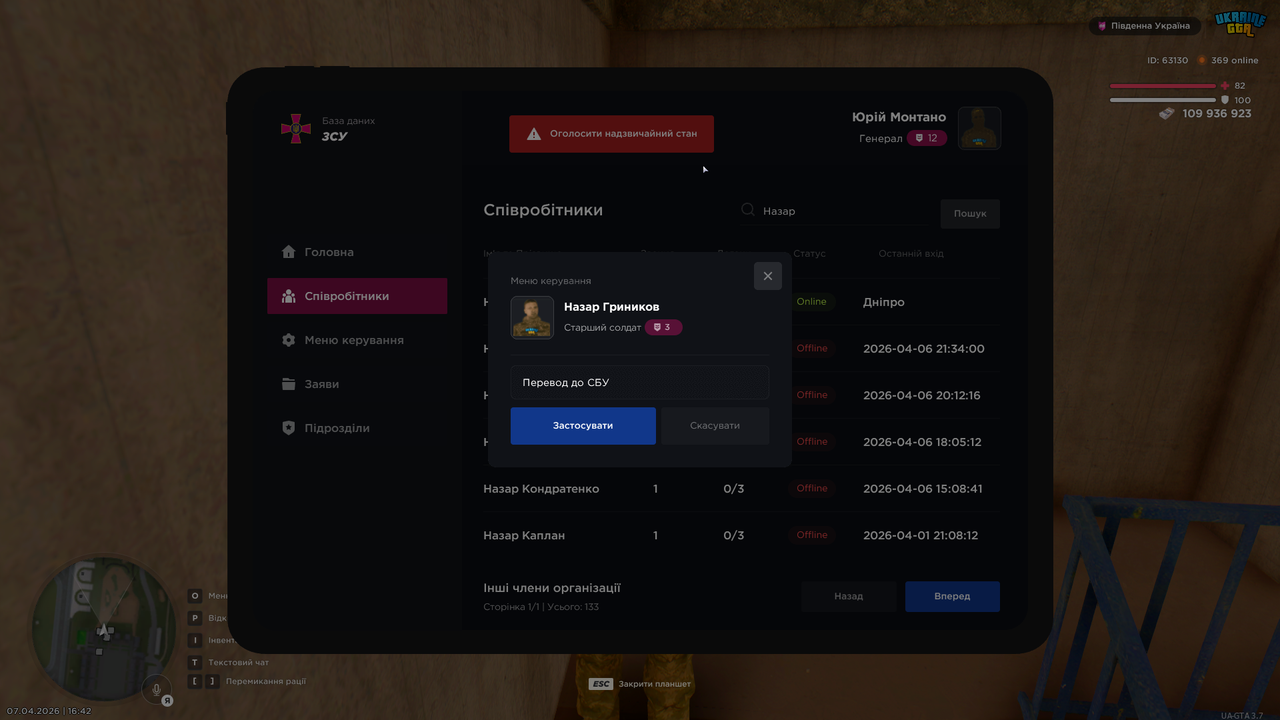Click the O key hint icon
The height and width of the screenshot is (720, 1280).
tap(195, 596)
